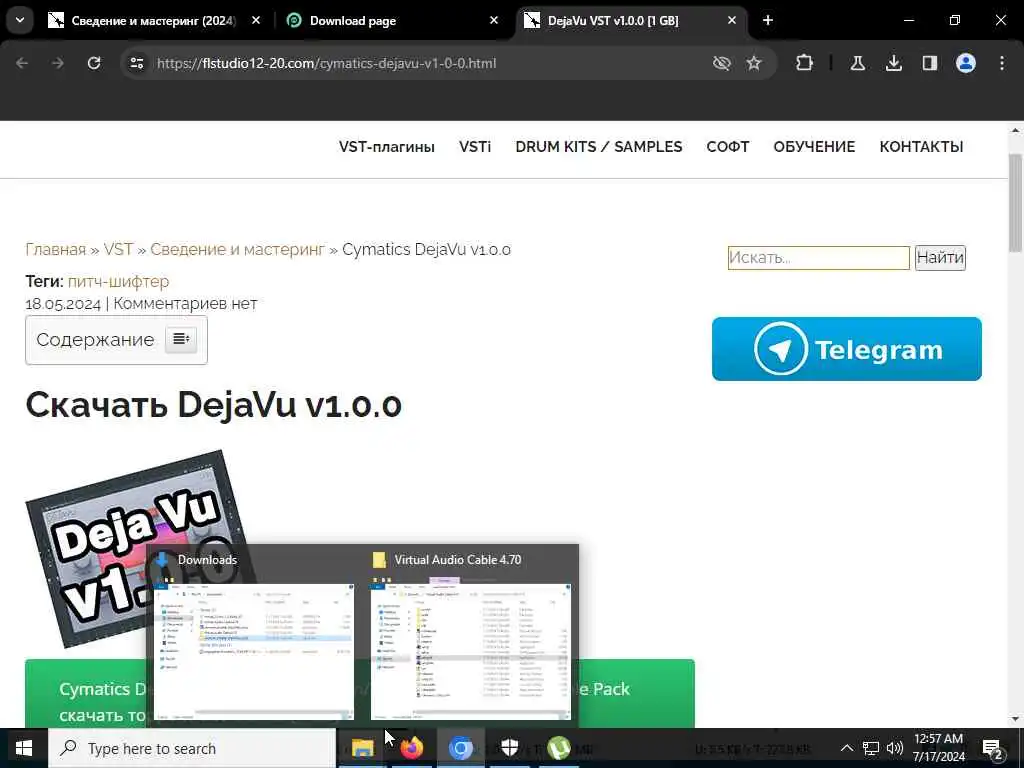The height and width of the screenshot is (768, 1024).
Task: Go to VST breadcrumb link
Action: point(118,249)
